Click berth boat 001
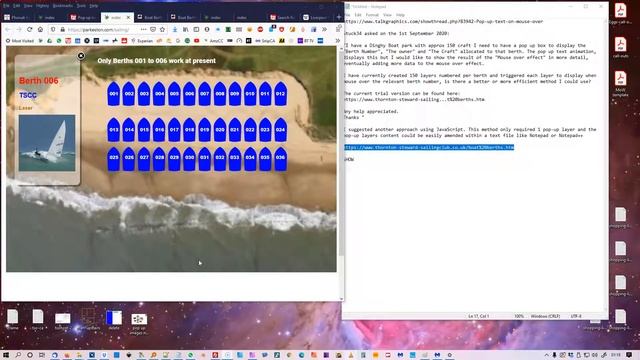Viewport: 640px width, 360px height. click(114, 93)
